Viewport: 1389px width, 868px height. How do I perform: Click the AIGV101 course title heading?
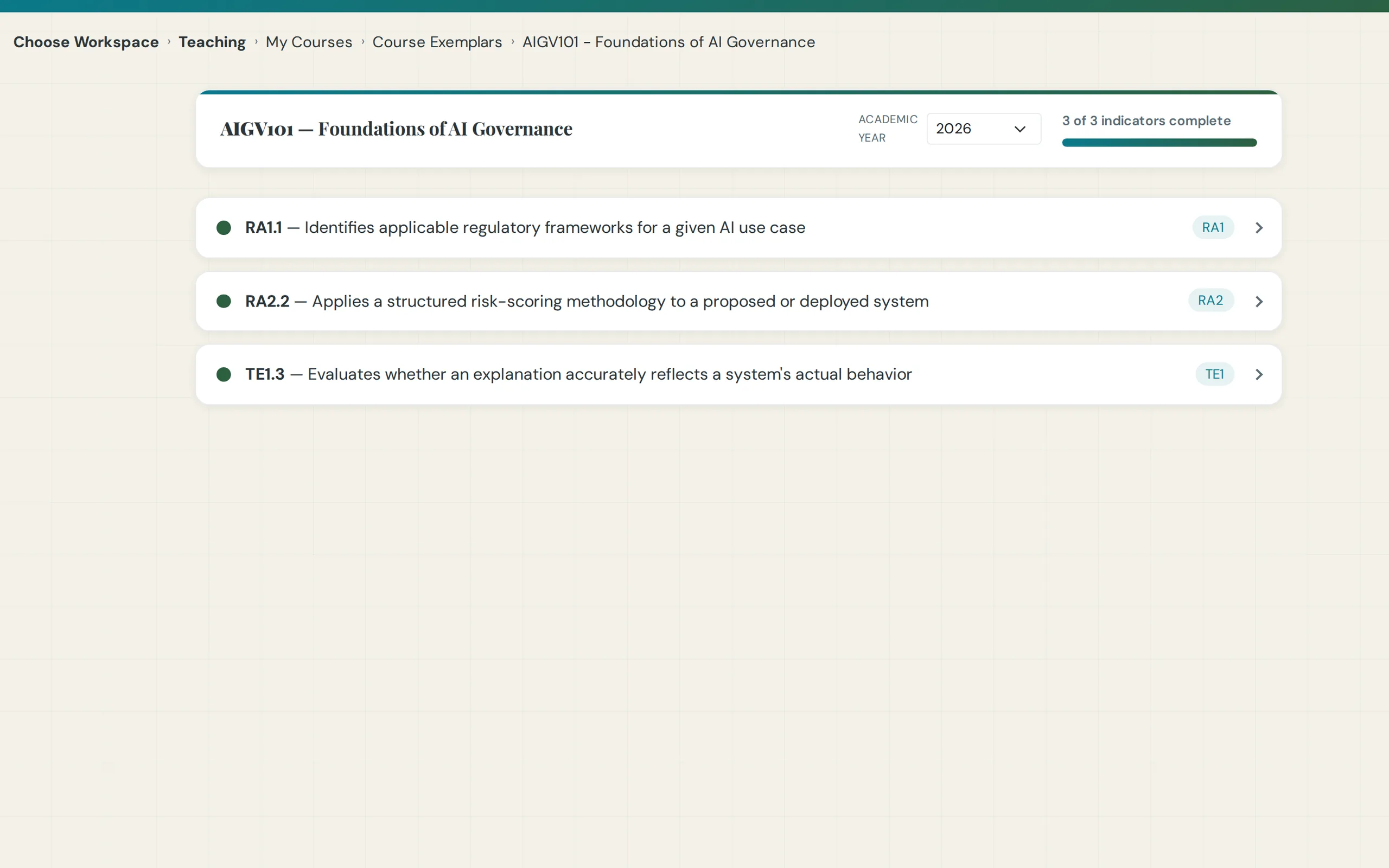(x=396, y=129)
